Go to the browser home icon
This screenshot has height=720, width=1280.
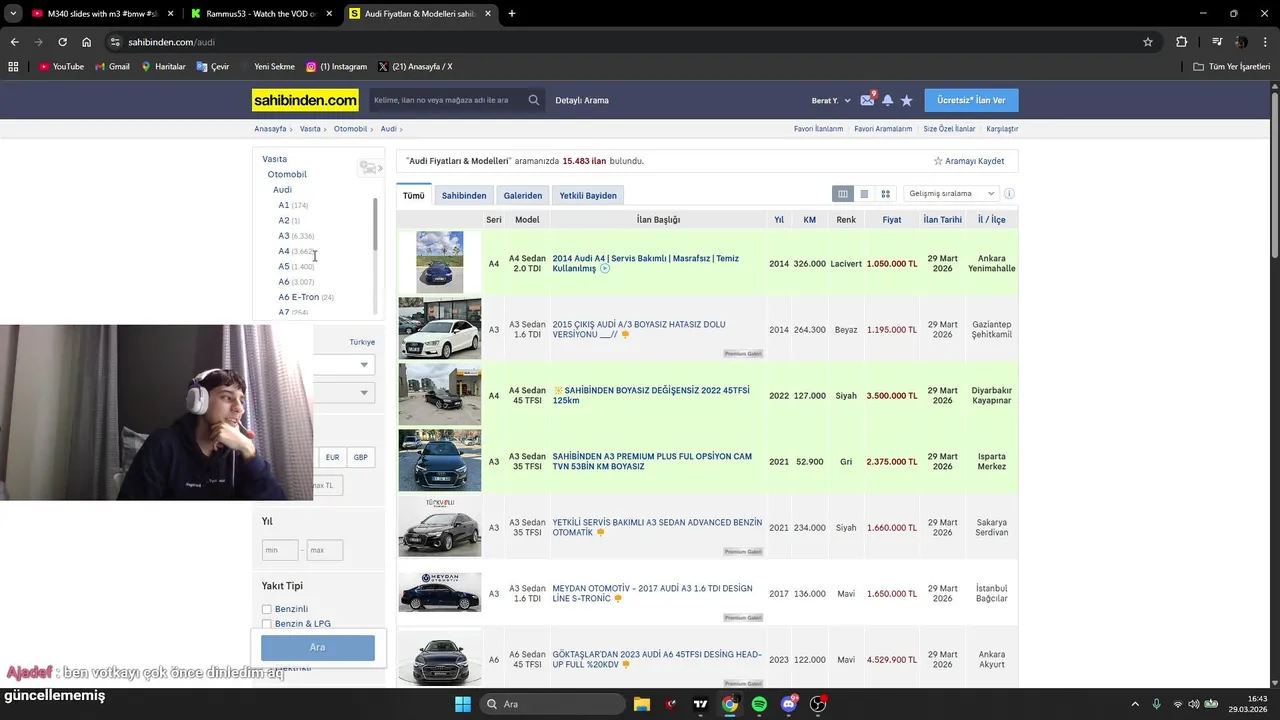pyautogui.click(x=86, y=42)
